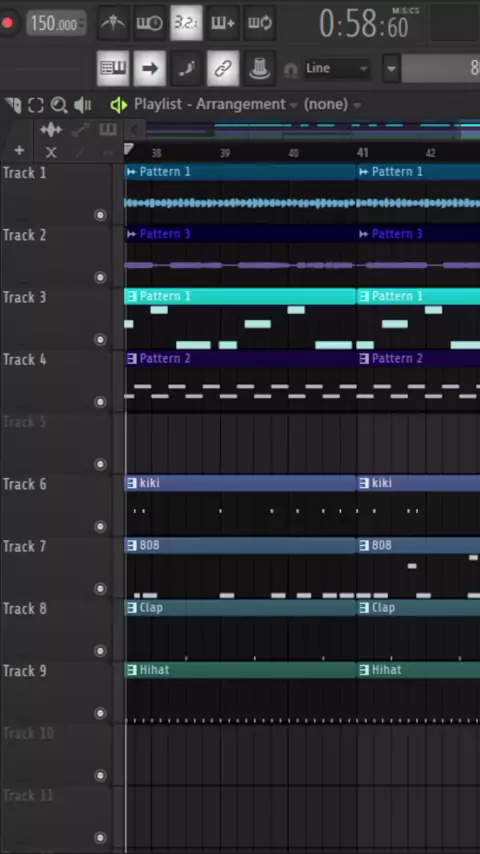Show automation clips icon in picker
The image size is (480, 854).
pyautogui.click(x=81, y=130)
